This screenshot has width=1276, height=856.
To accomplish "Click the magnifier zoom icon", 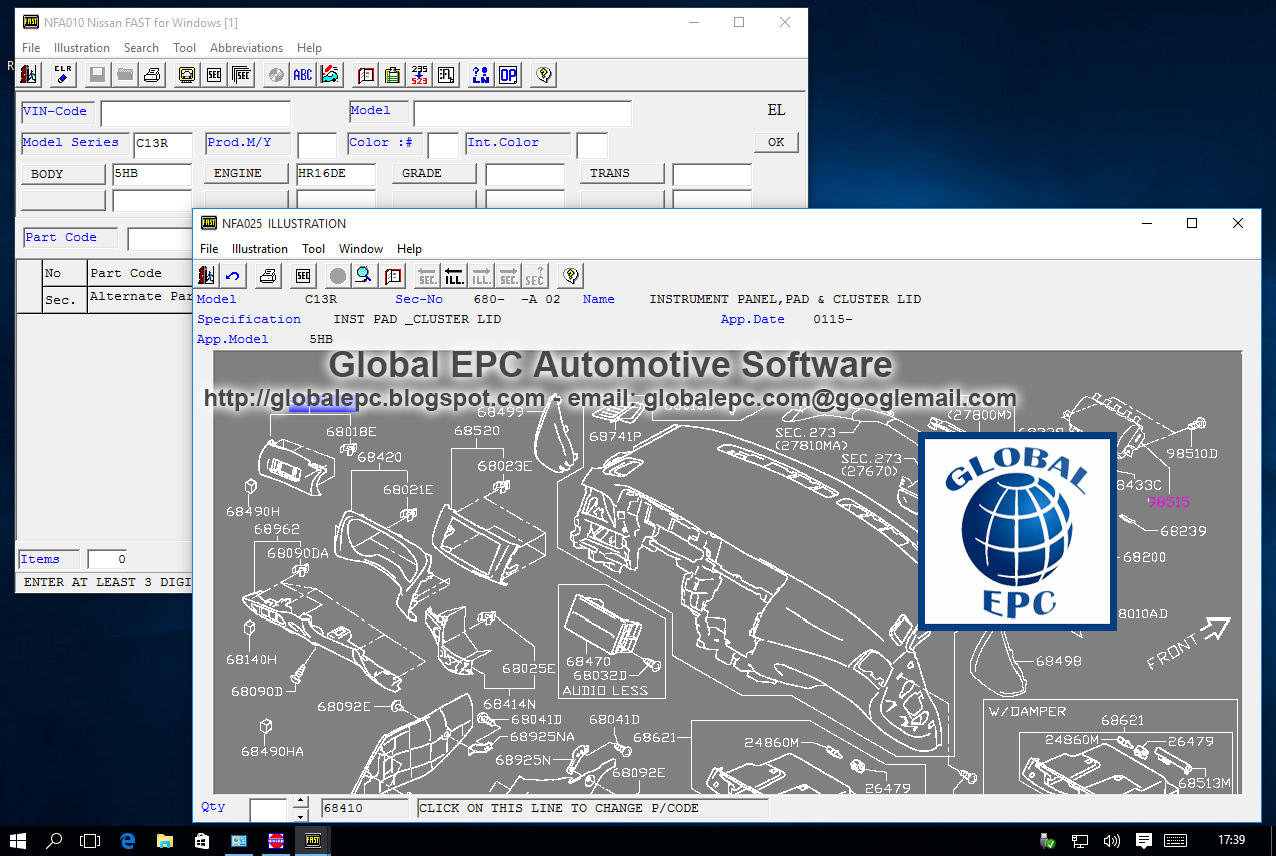I will pos(365,275).
